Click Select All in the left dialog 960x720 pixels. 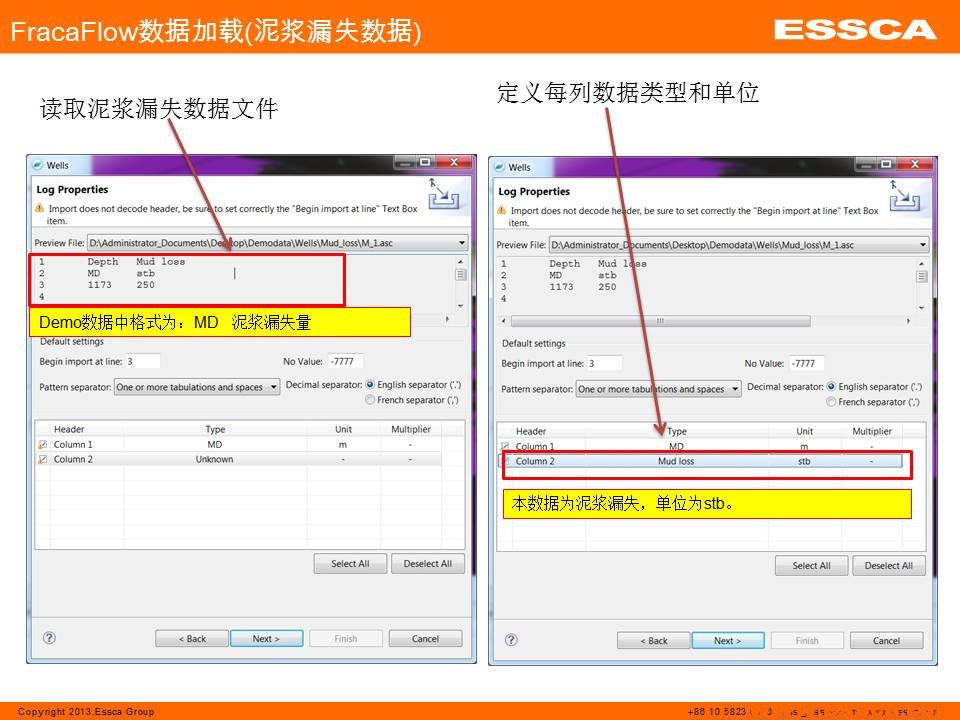(x=349, y=564)
